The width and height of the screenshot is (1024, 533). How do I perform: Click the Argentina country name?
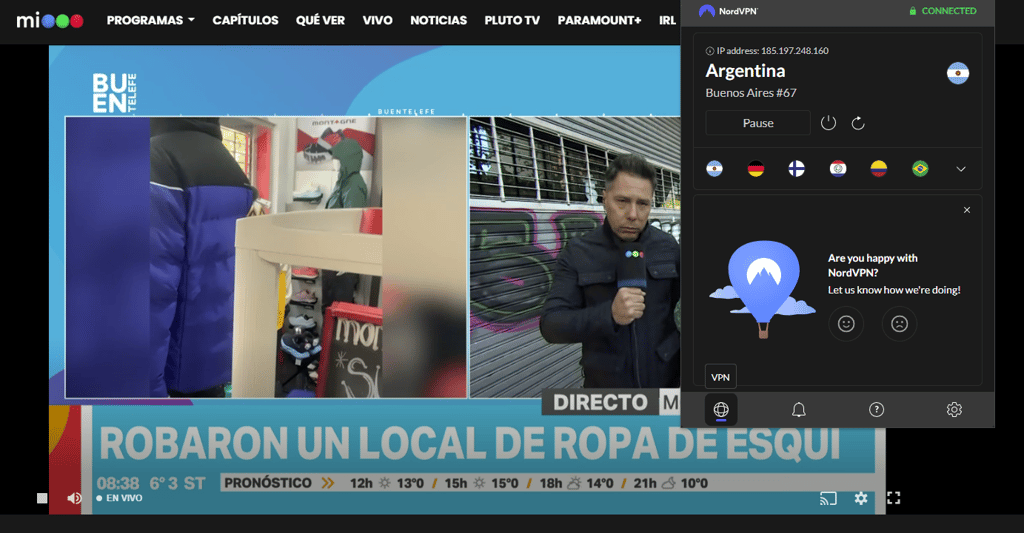745,71
